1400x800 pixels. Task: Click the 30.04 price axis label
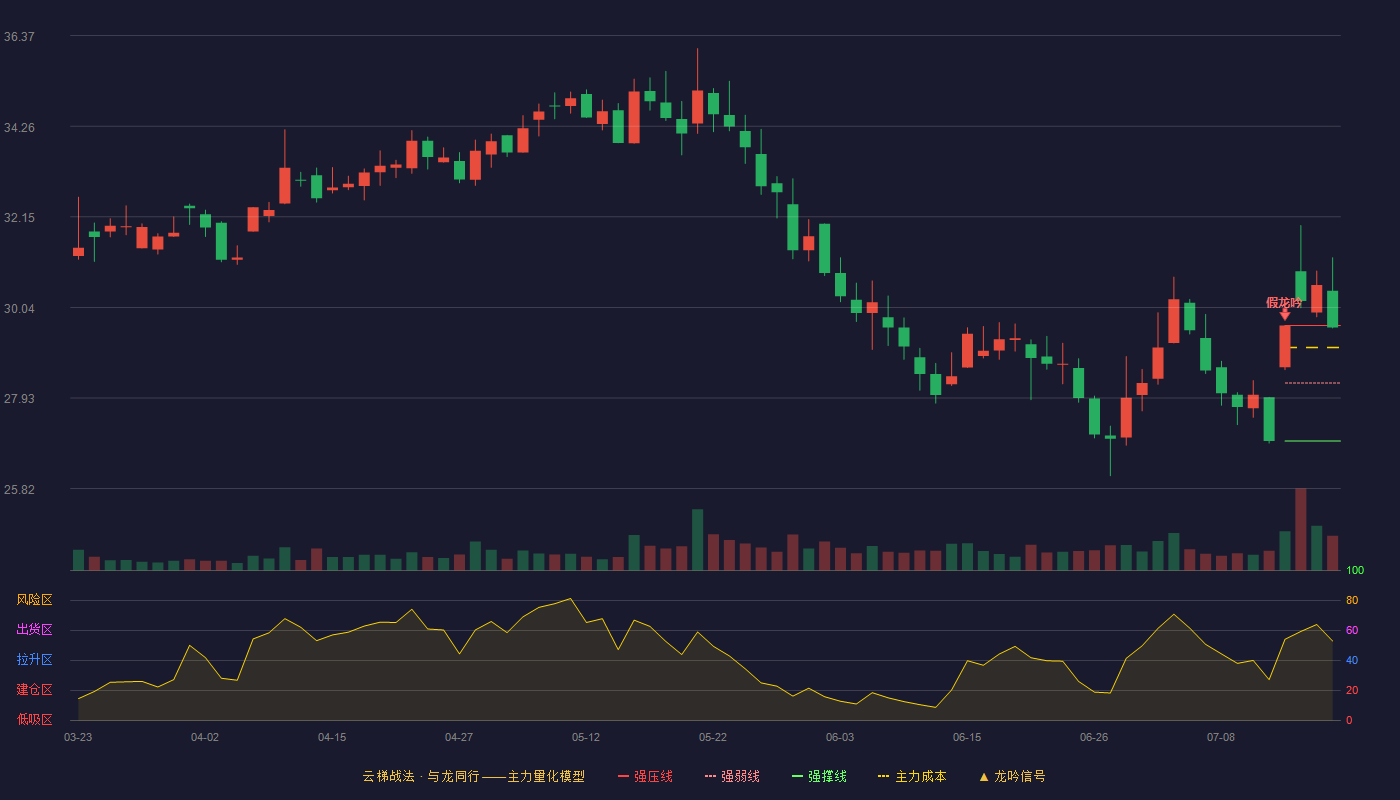coord(19,309)
